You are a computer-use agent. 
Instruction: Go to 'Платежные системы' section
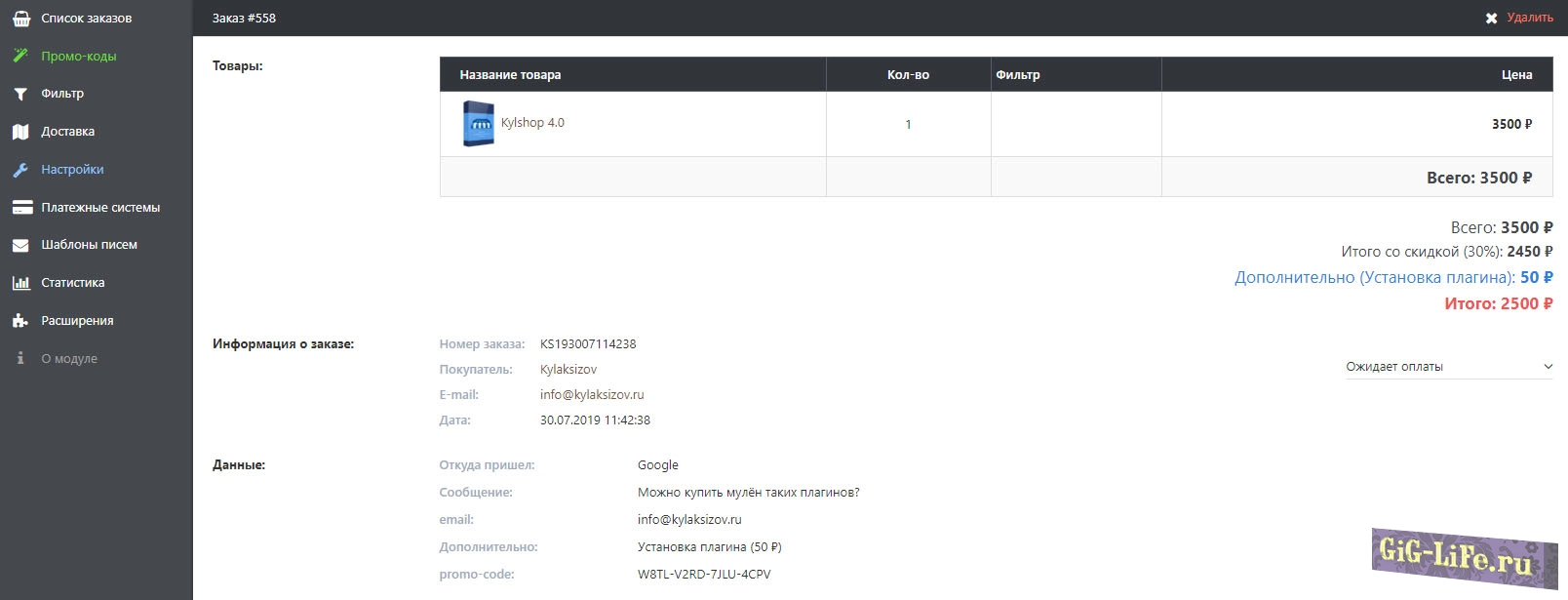click(100, 208)
